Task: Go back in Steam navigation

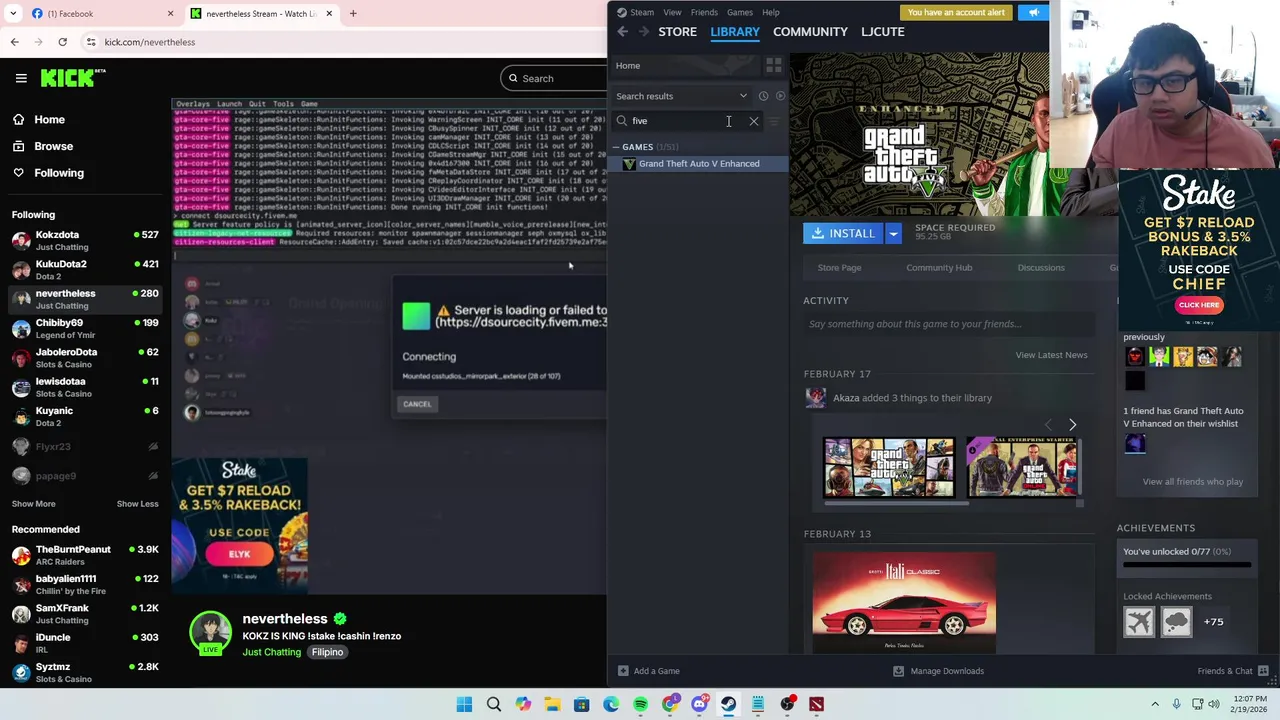Action: (622, 32)
